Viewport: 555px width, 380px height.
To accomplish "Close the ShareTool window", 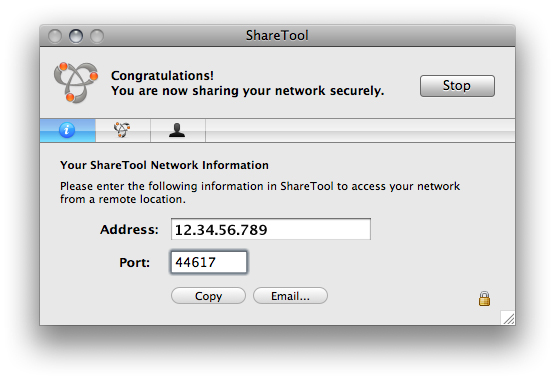I will tap(55, 36).
